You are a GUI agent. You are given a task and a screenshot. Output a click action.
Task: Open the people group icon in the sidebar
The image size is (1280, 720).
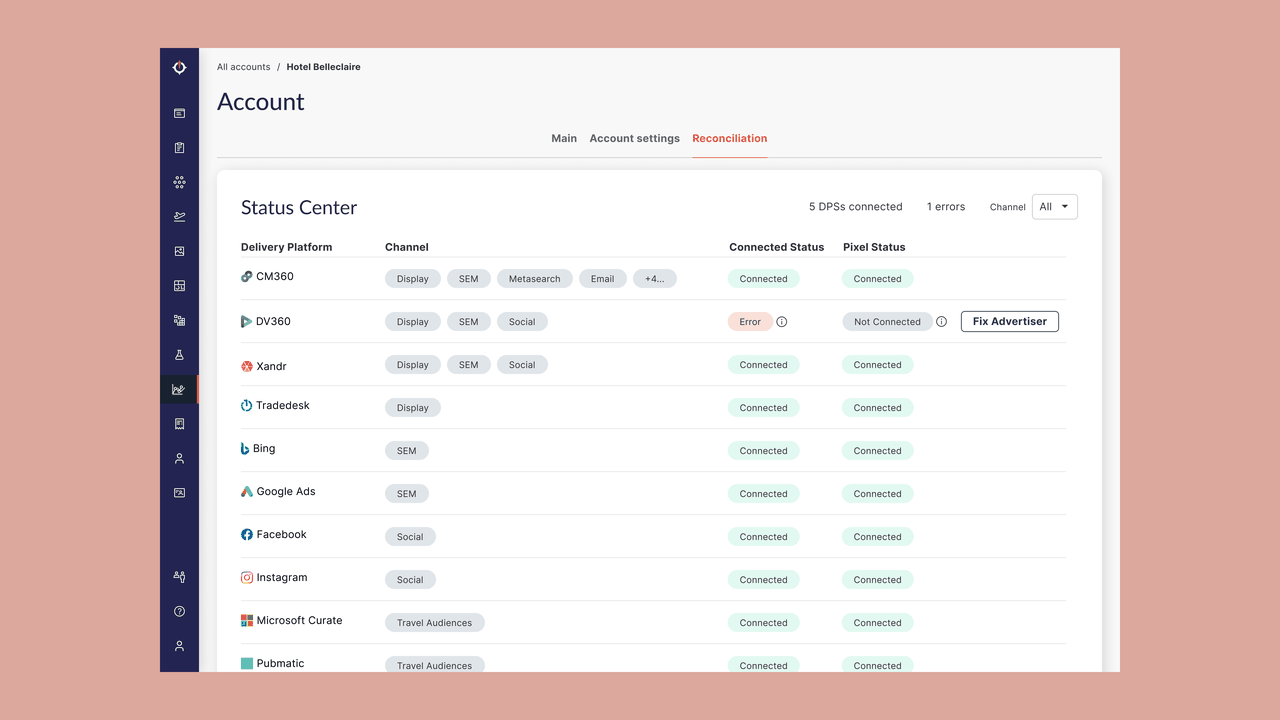(x=179, y=576)
